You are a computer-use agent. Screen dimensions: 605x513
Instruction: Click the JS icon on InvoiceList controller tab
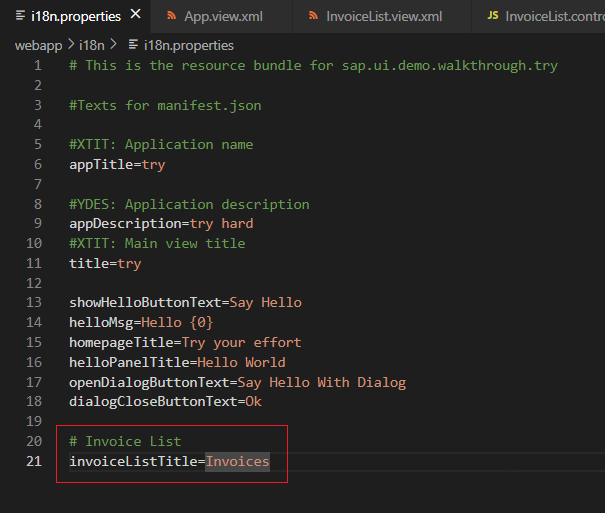493,15
